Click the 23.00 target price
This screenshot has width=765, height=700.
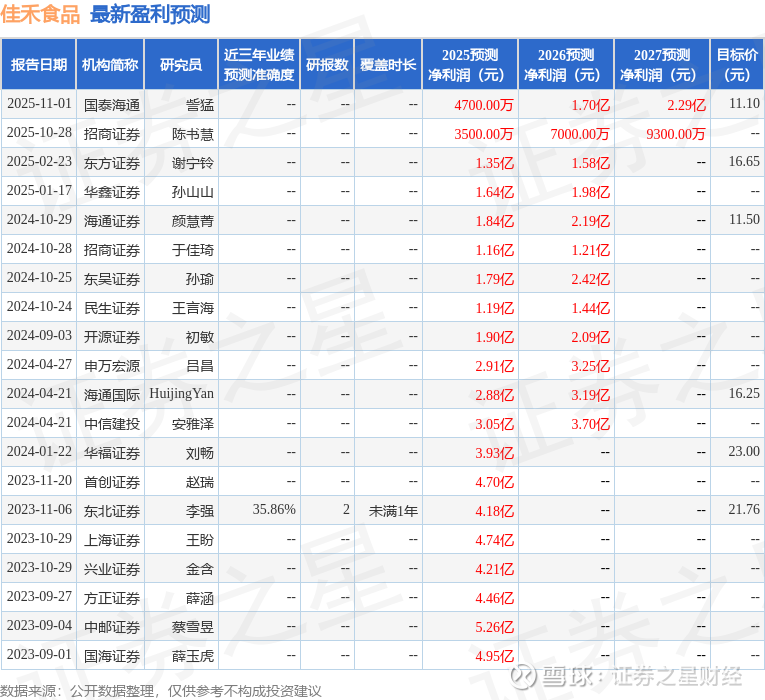point(744,452)
